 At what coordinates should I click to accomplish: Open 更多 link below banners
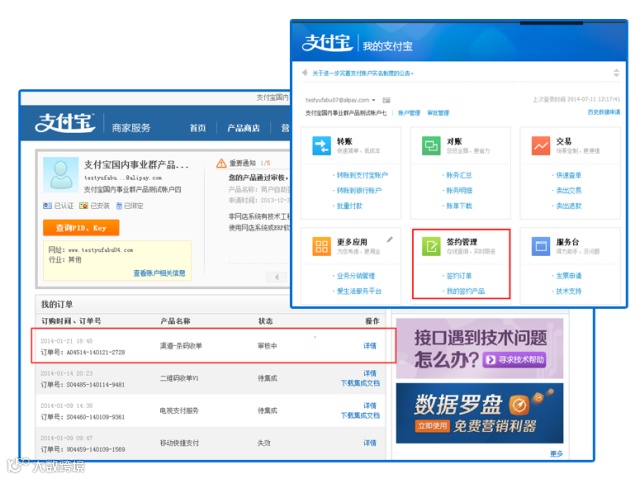click(557, 454)
